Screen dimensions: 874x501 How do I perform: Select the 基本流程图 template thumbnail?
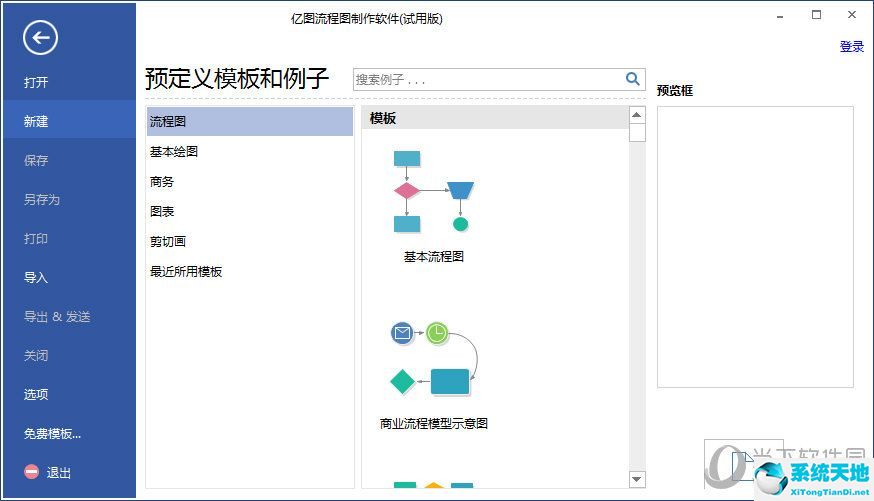(x=433, y=191)
